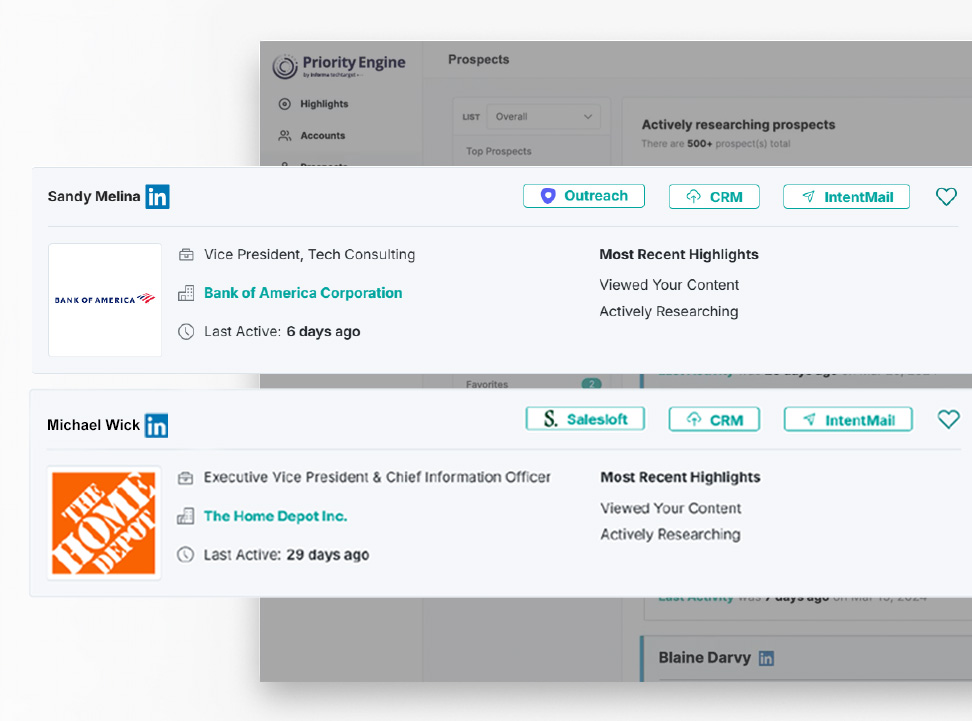Click 'Actively Researching' for Michael Wick
Viewport: 972px width, 721px height.
point(670,534)
